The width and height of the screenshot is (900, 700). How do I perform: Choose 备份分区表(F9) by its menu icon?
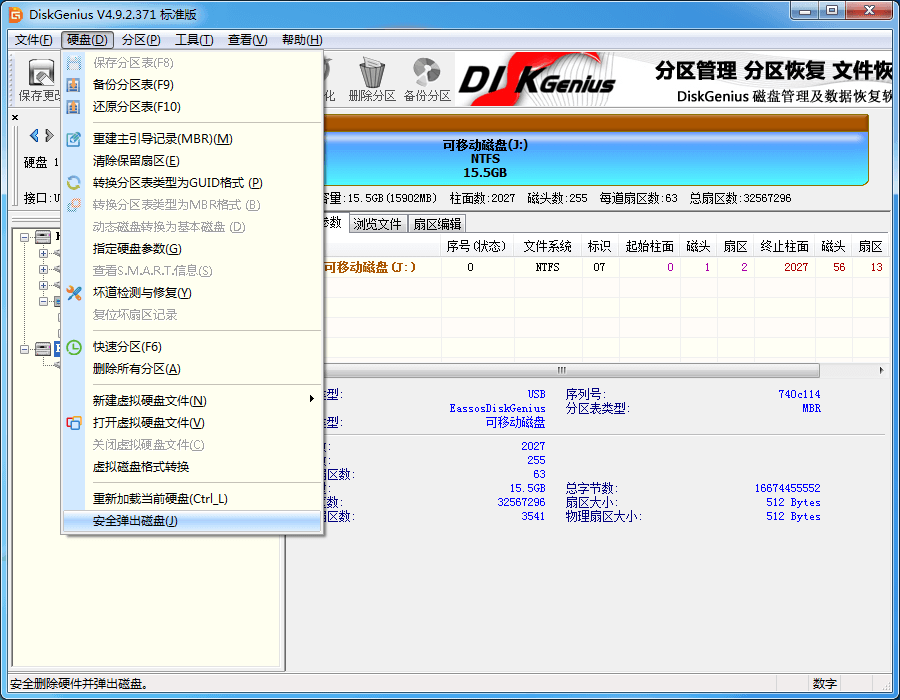(x=73, y=85)
